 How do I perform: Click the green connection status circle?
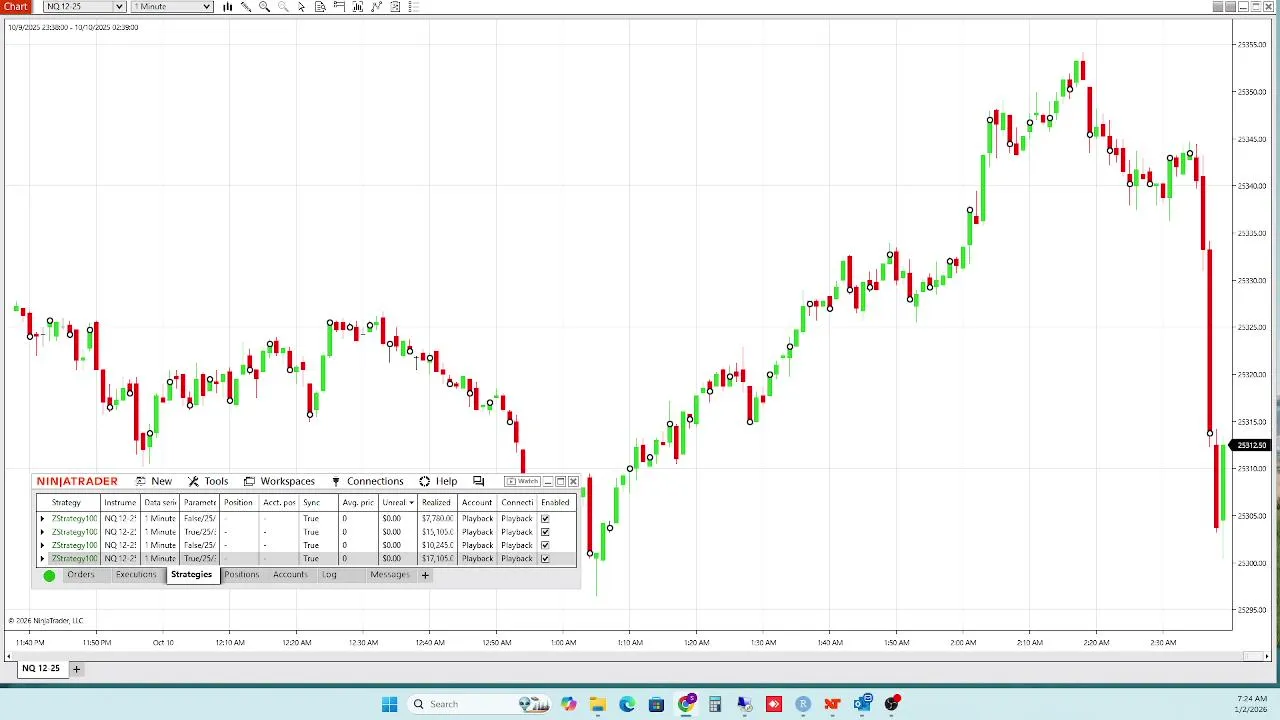tap(49, 575)
